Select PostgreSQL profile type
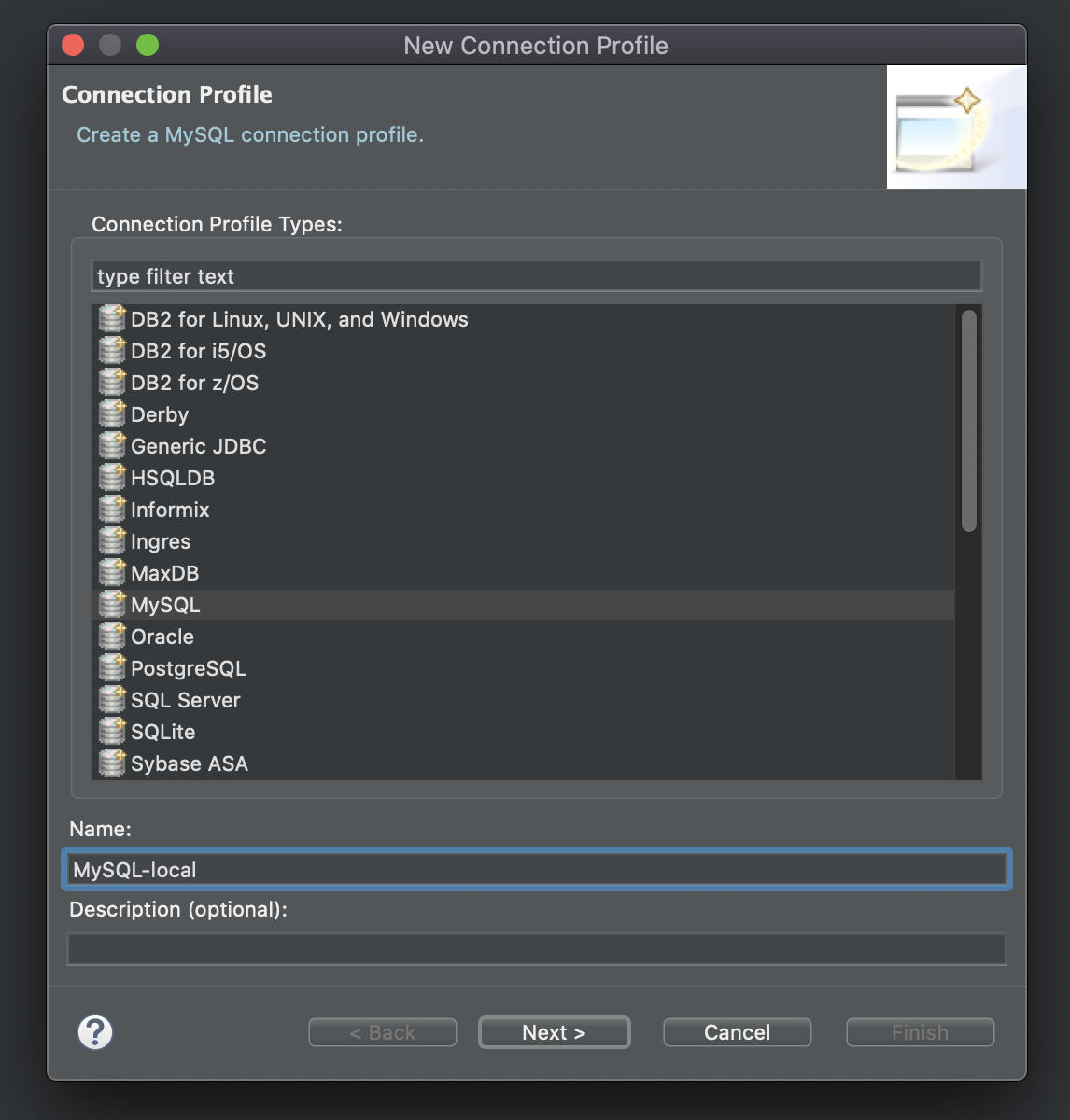This screenshot has width=1070, height=1120. point(524,668)
